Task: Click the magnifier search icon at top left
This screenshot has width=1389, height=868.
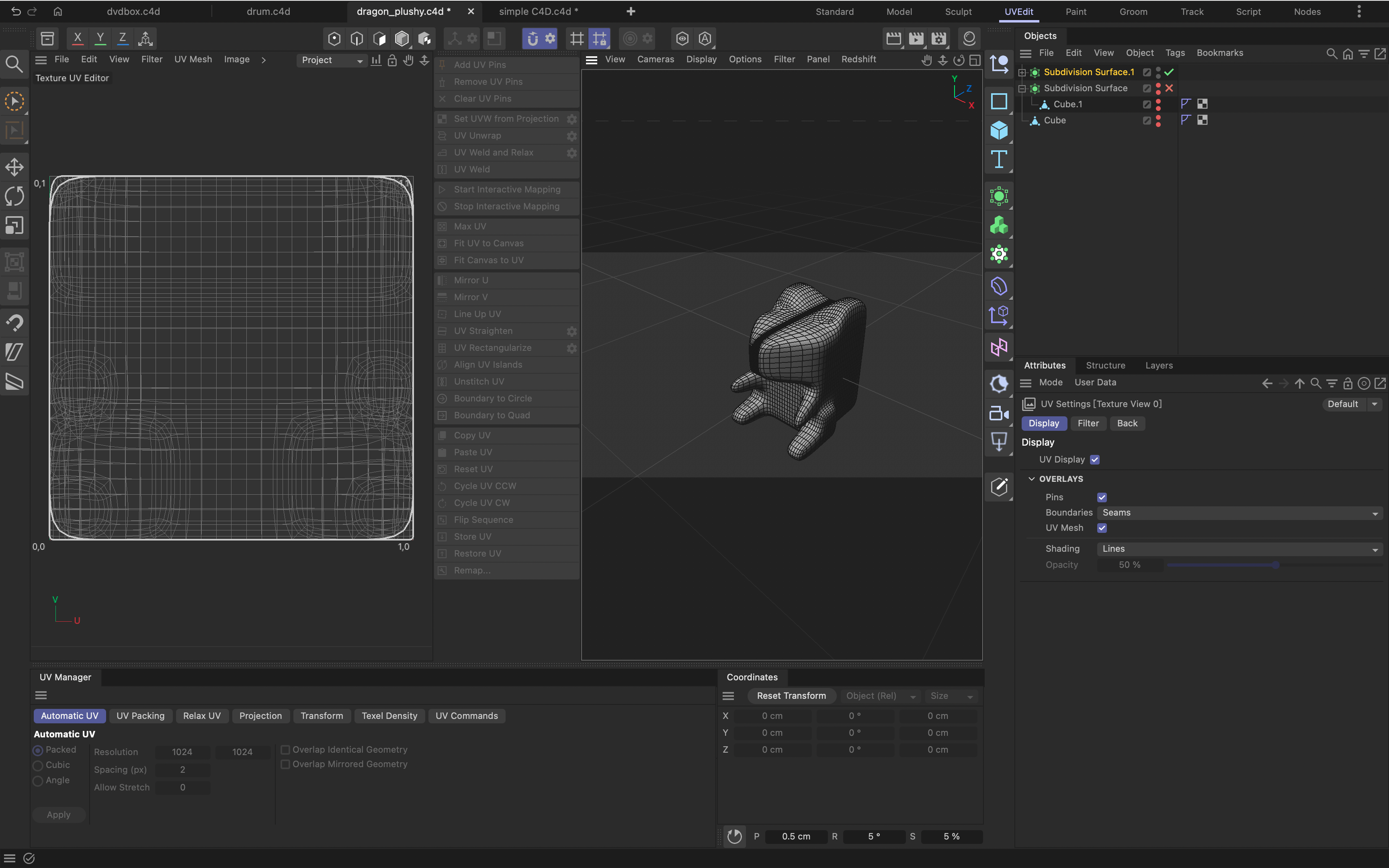Action: 14,64
